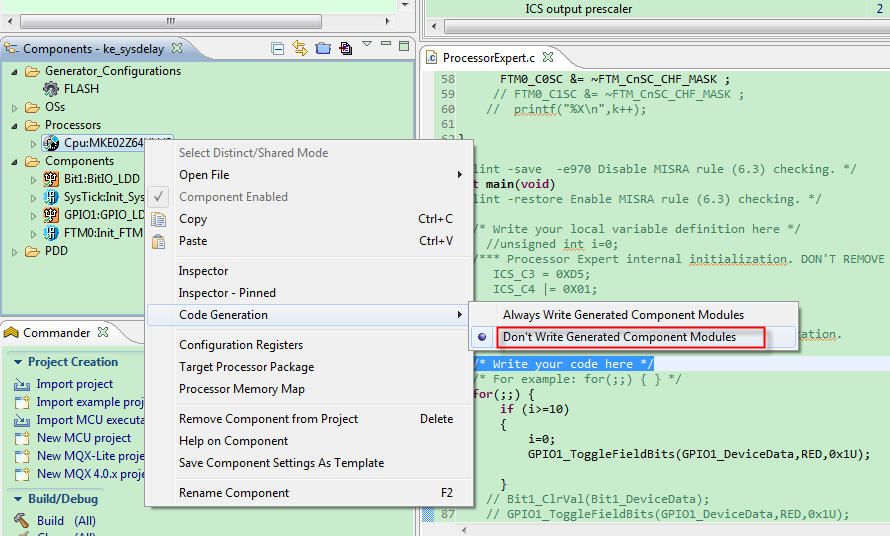Viewport: 890px width, 536px height.
Task: Open the Code Generation submenu
Action: pos(309,315)
